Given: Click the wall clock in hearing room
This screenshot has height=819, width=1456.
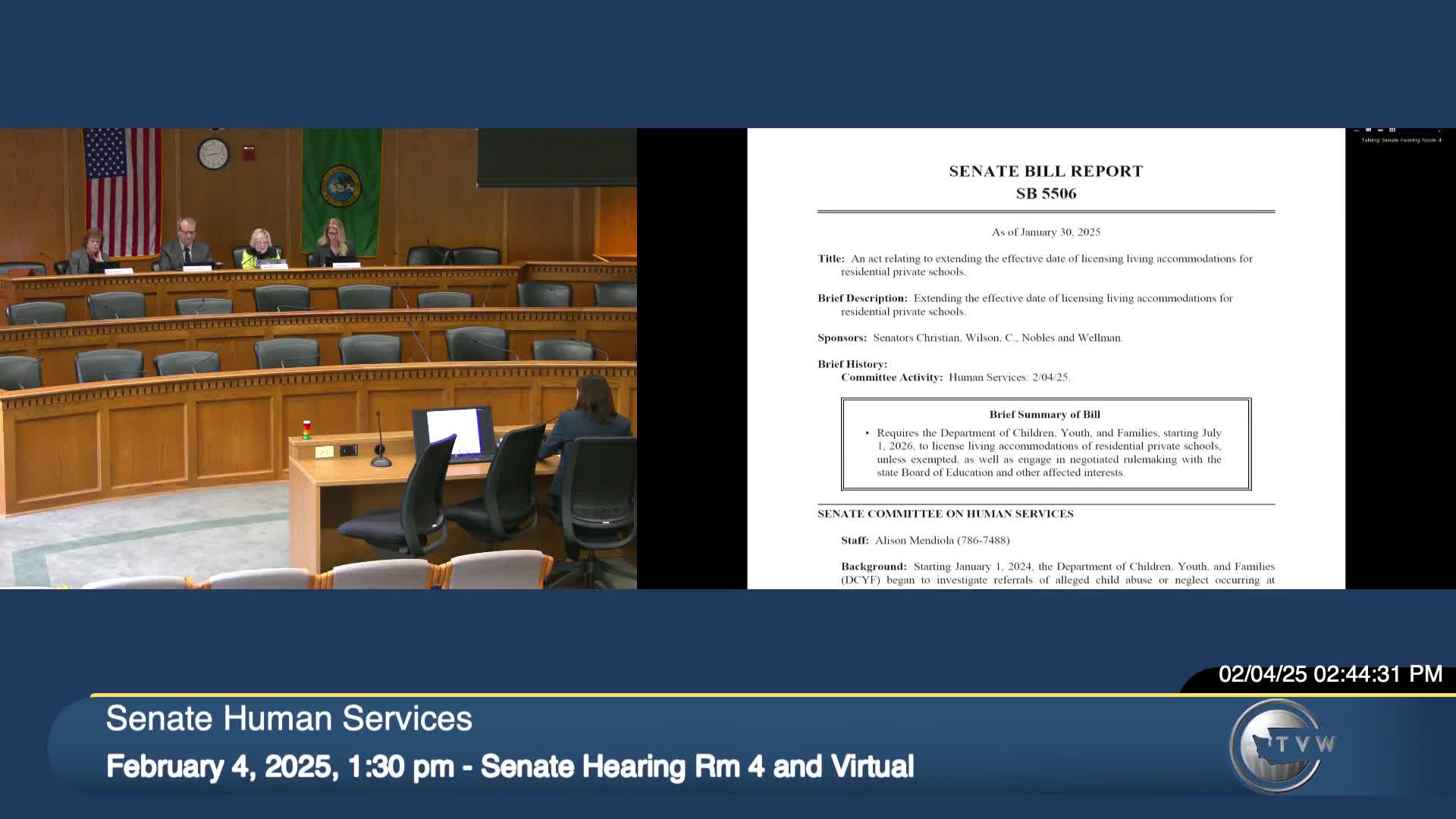Looking at the screenshot, I should [213, 154].
